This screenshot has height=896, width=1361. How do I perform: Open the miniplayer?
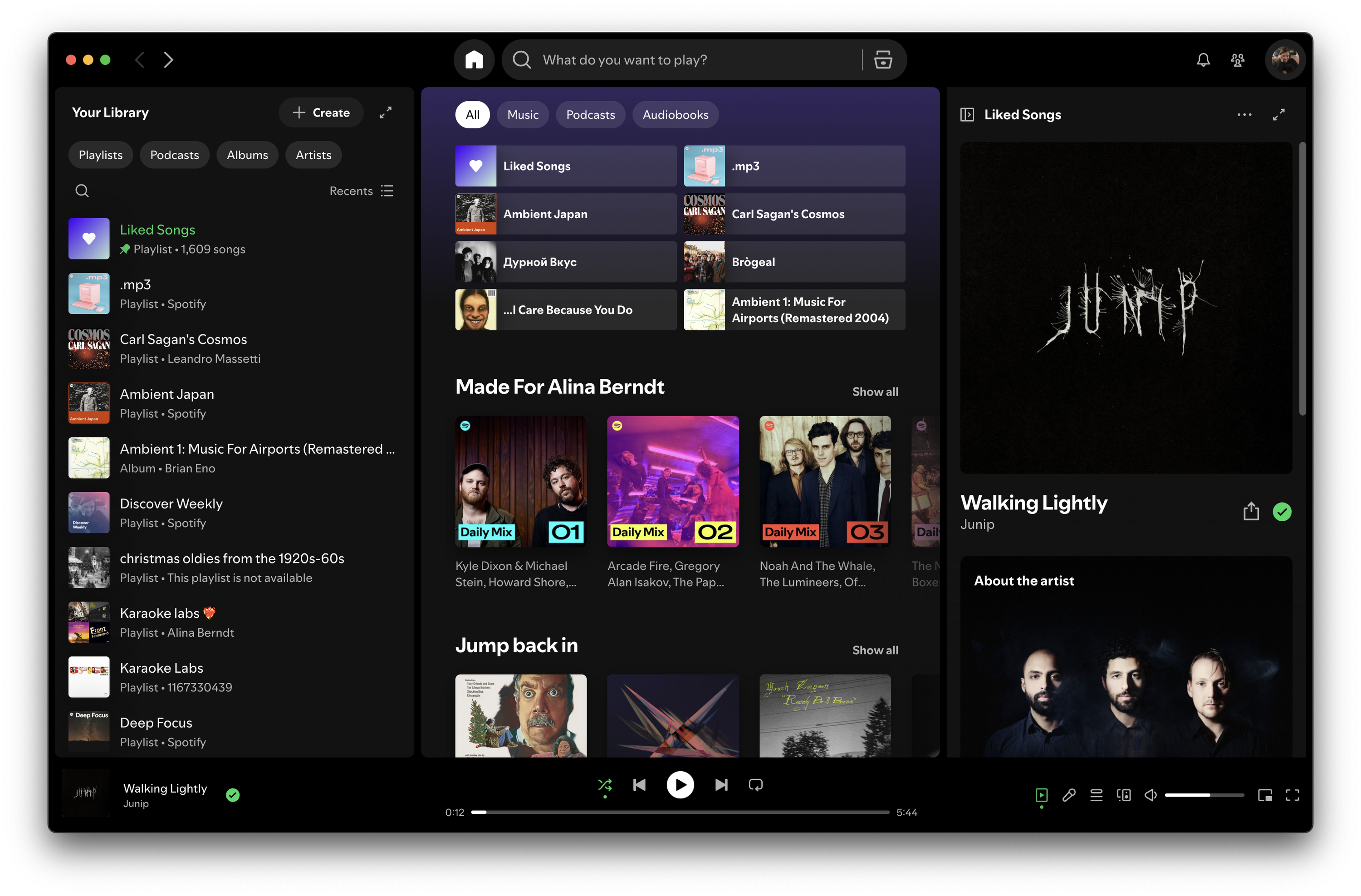1264,795
